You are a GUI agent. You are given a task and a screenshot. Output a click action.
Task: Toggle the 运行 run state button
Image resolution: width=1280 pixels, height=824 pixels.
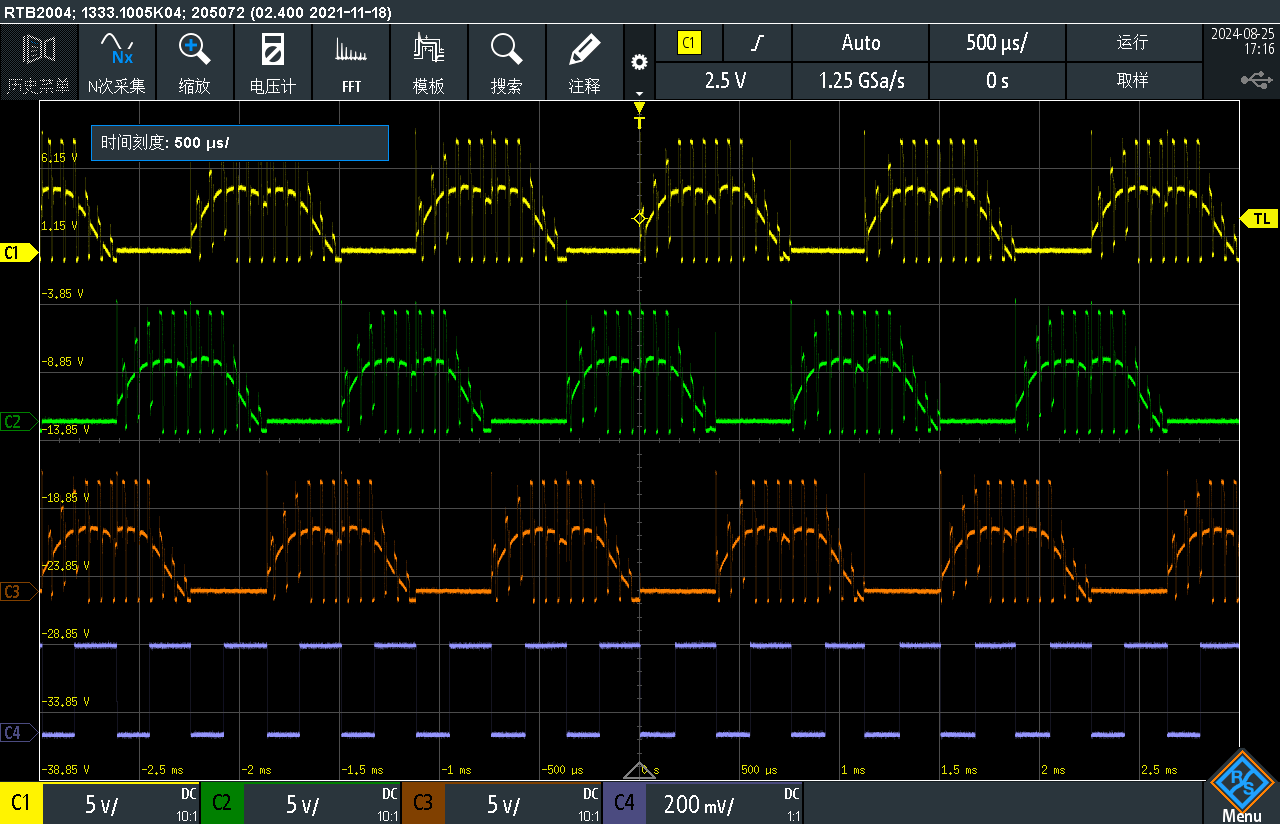click(x=1133, y=43)
